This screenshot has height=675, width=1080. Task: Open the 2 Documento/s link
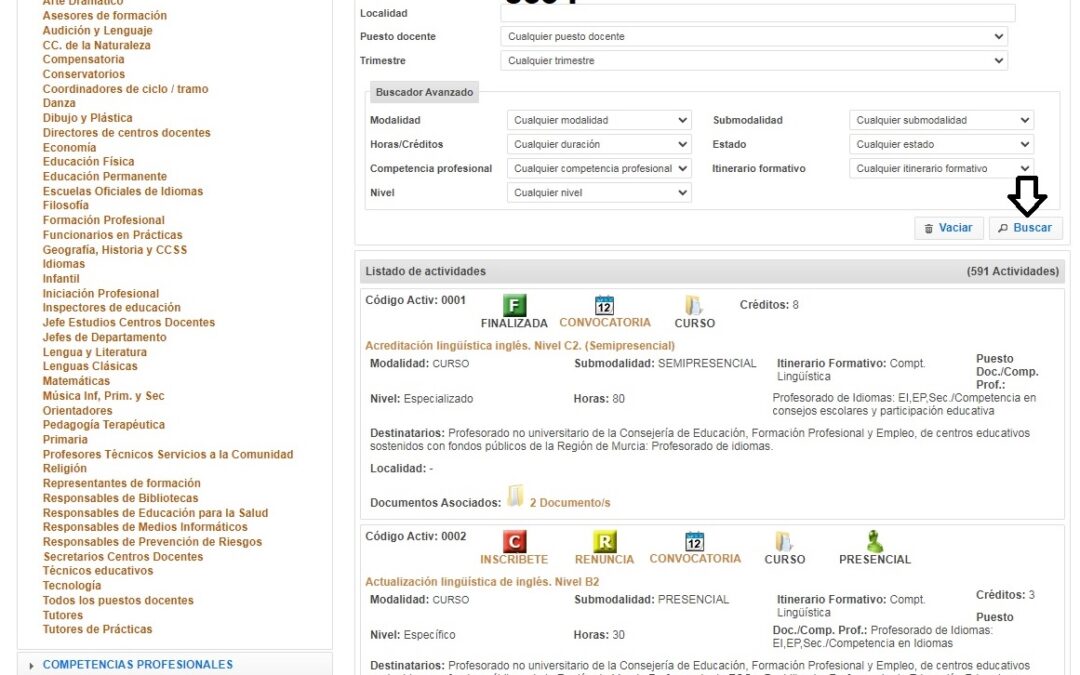(x=570, y=503)
